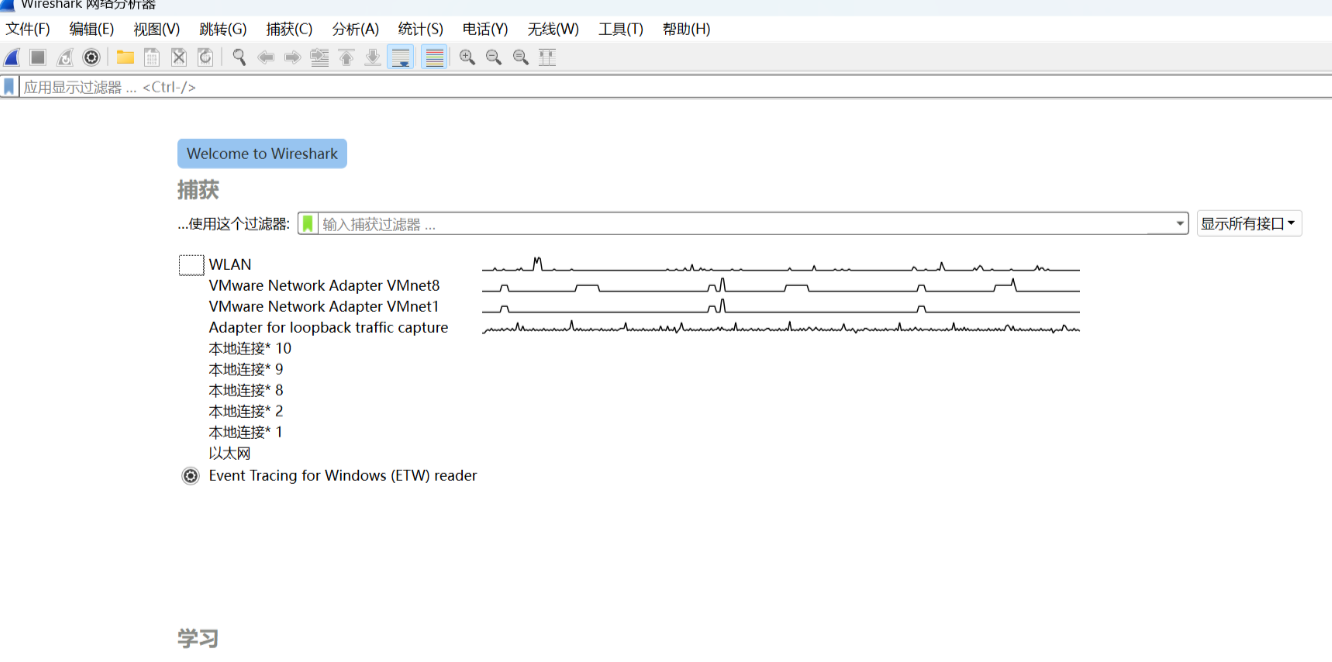Open capture options gear icon in toolbar
Image resolution: width=1332 pixels, height=662 pixels.
coord(91,57)
